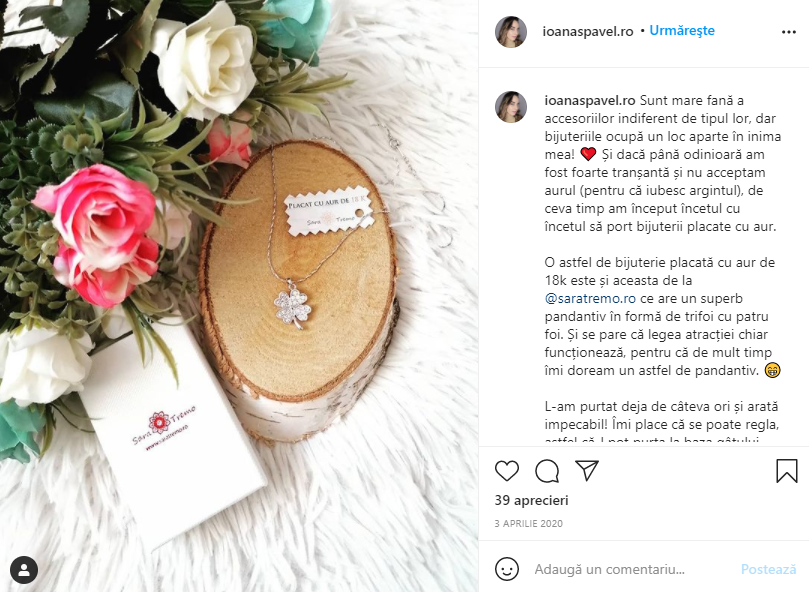Open comments via the speech bubble icon
Viewport: 809px width, 592px height.
tap(547, 471)
